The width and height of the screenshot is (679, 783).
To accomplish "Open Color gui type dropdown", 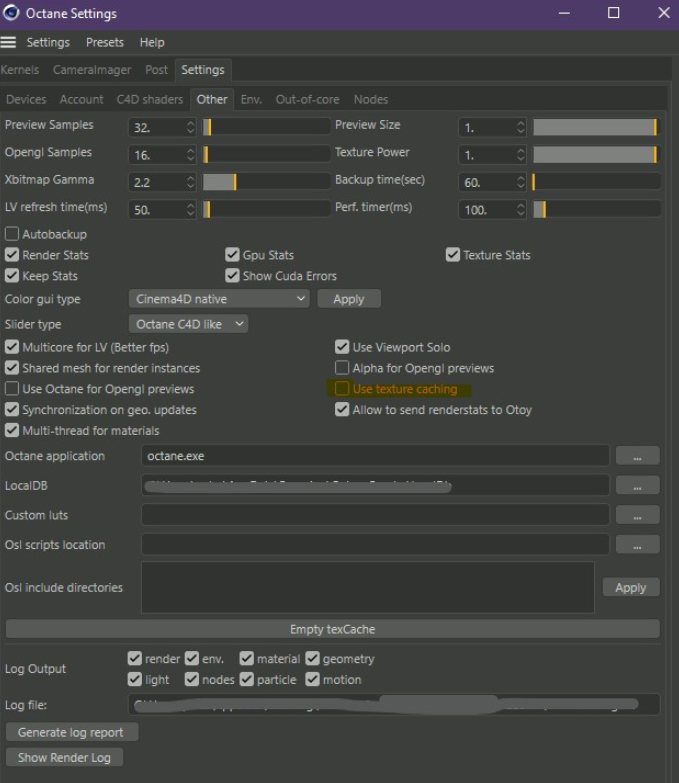I will (219, 299).
